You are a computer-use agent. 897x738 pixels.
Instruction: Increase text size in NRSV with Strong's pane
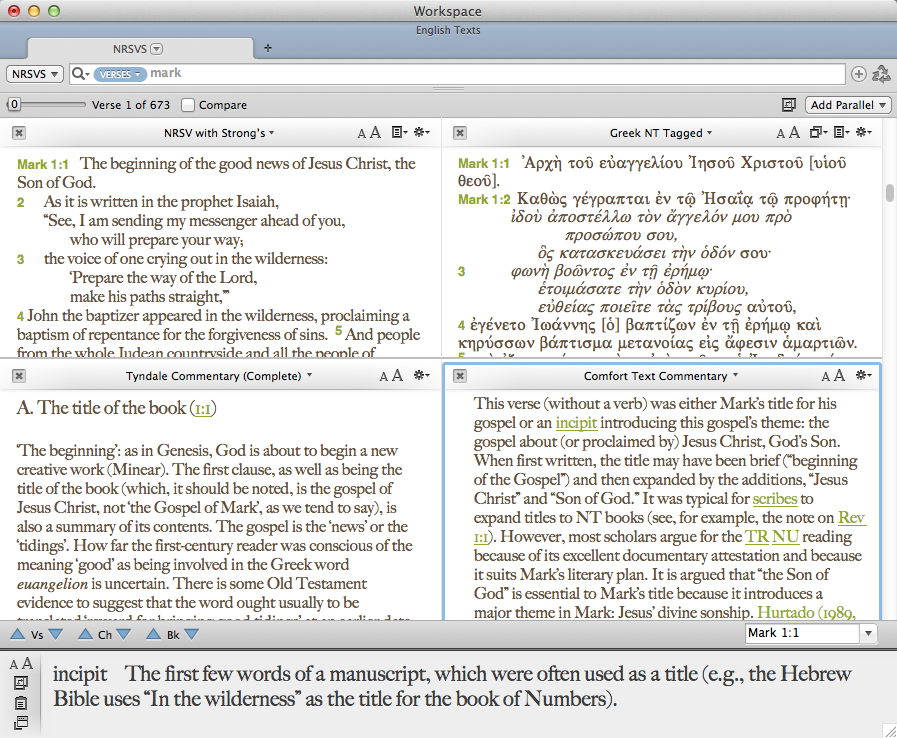tap(375, 133)
